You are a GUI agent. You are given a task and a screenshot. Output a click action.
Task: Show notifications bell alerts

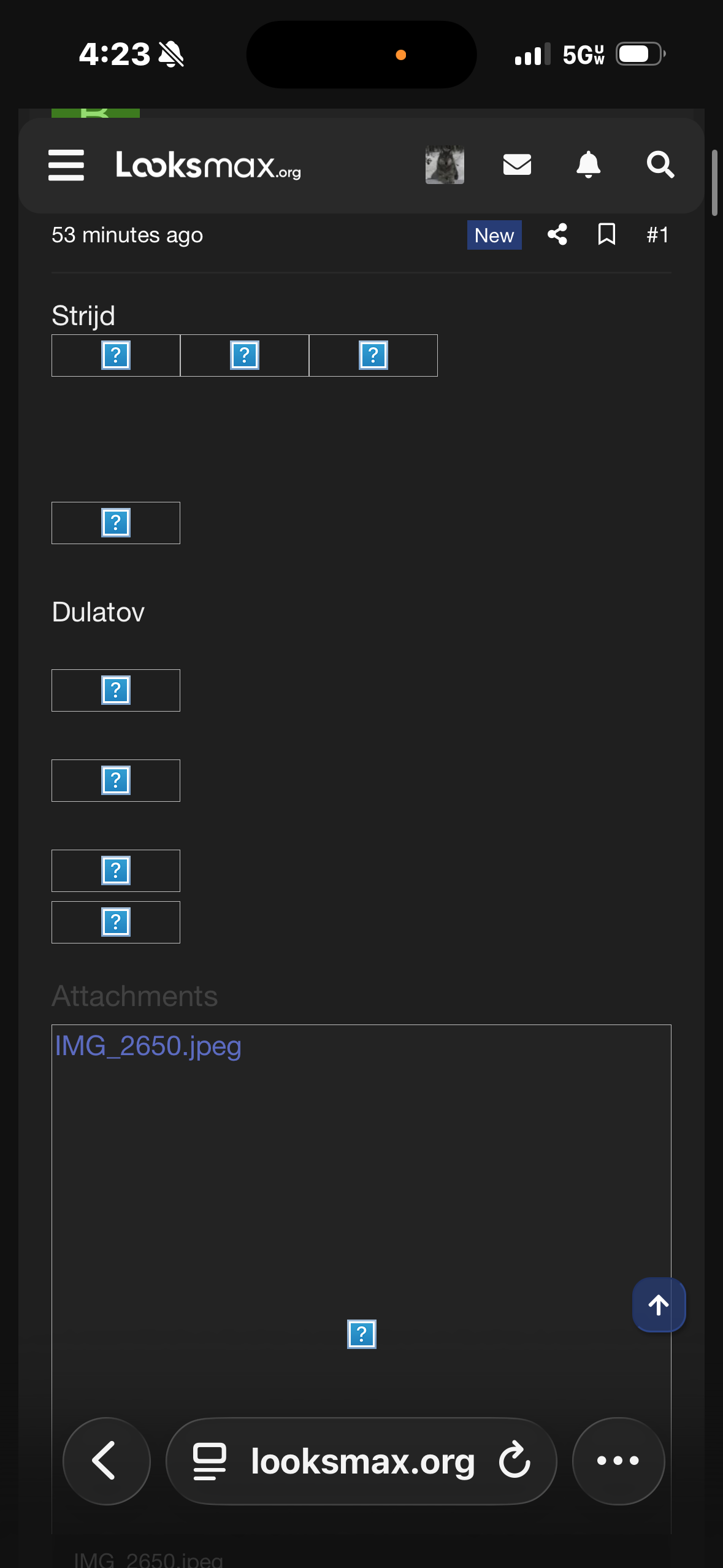pyautogui.click(x=588, y=164)
